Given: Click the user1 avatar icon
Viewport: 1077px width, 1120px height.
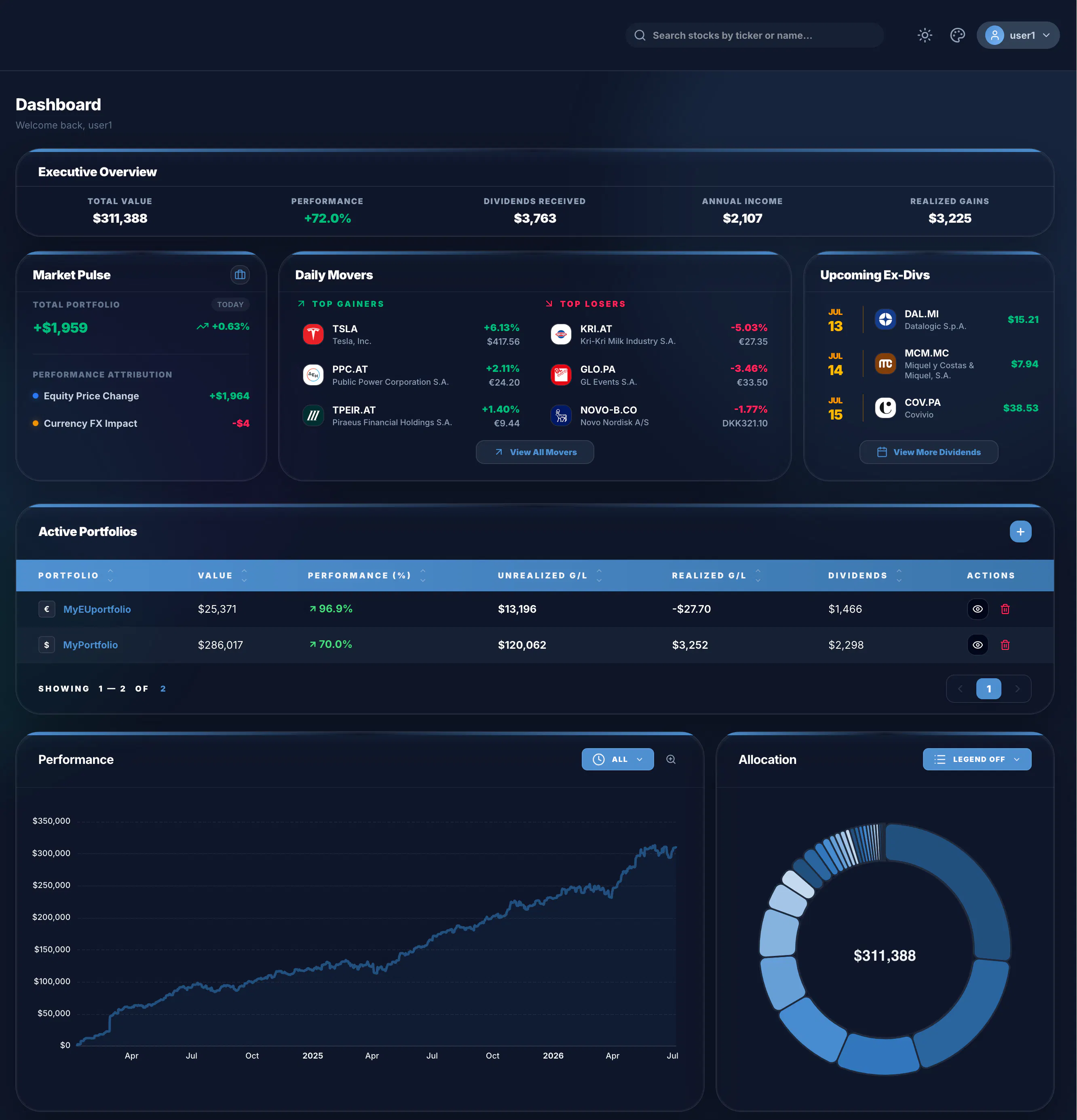Looking at the screenshot, I should (x=994, y=36).
